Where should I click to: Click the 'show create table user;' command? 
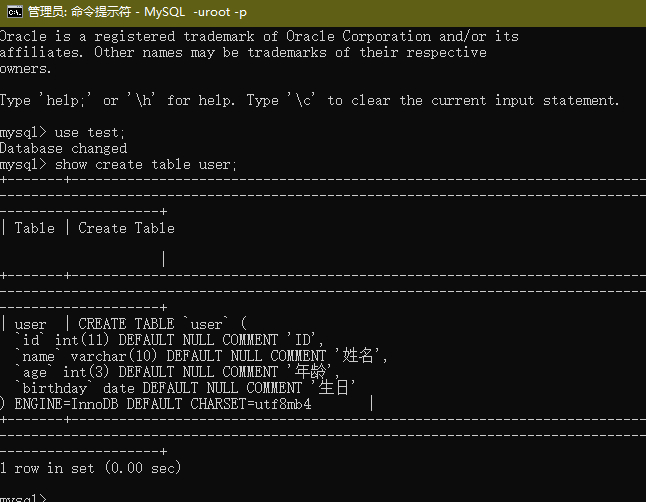pos(146,164)
